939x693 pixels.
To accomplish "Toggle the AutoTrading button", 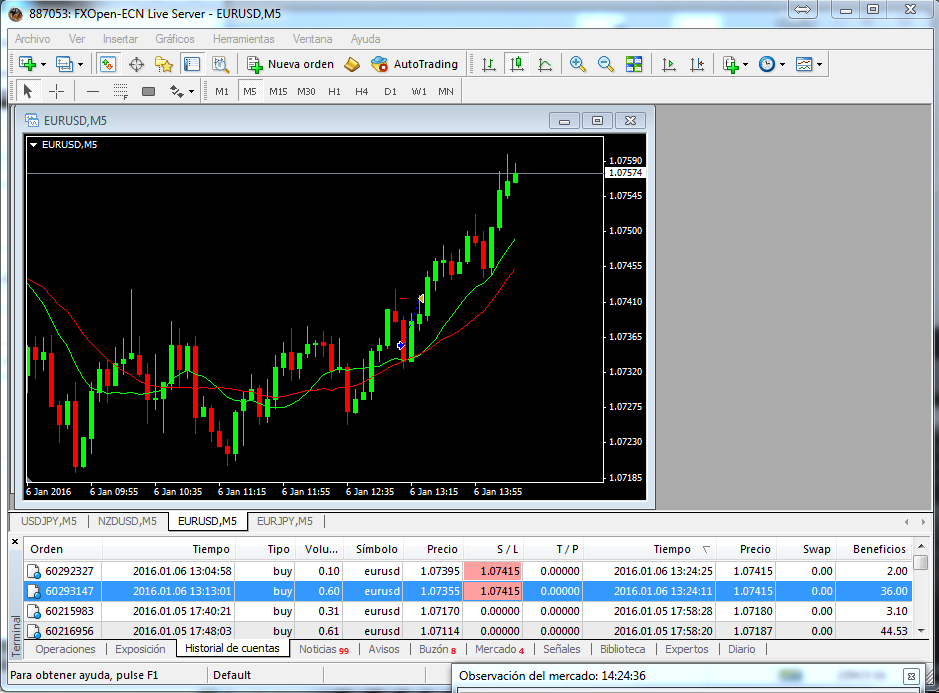I will (x=414, y=64).
